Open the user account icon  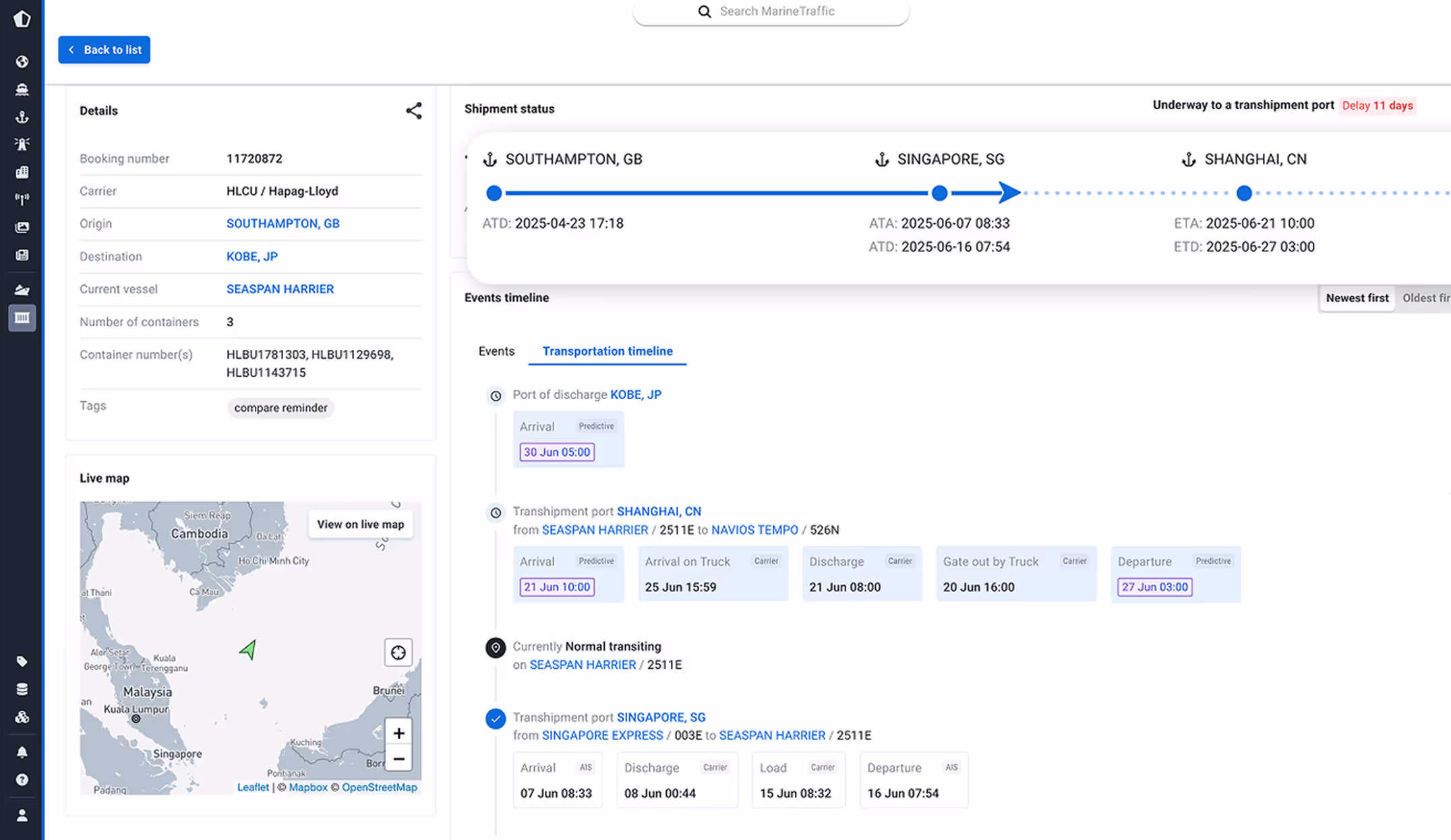22,815
